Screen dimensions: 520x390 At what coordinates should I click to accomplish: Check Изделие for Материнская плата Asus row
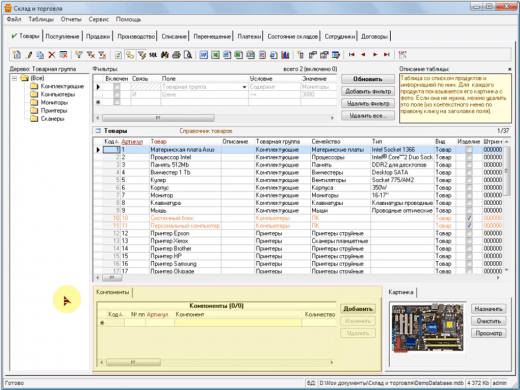tap(469, 150)
